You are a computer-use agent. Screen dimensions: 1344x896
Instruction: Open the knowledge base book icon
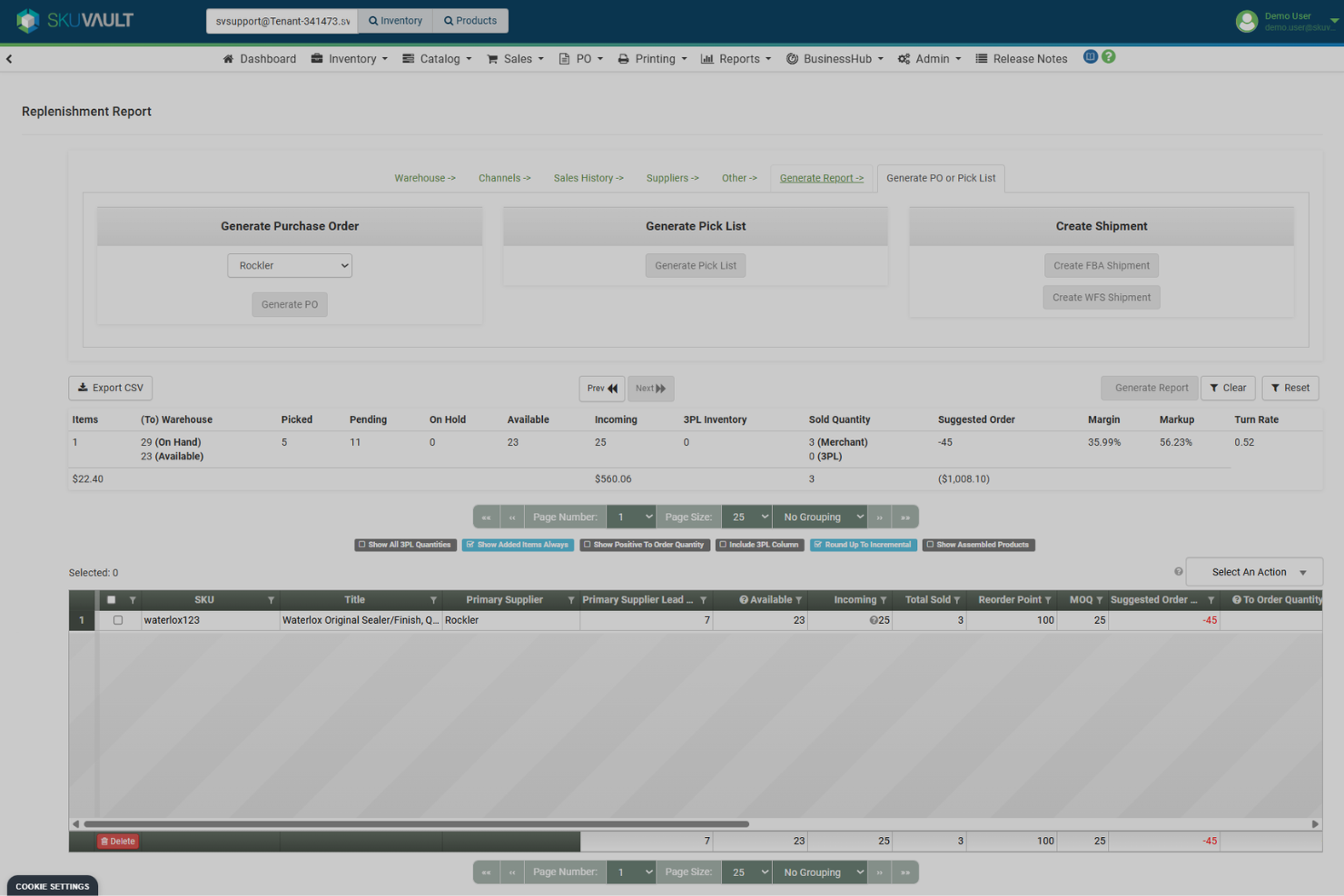1090,56
